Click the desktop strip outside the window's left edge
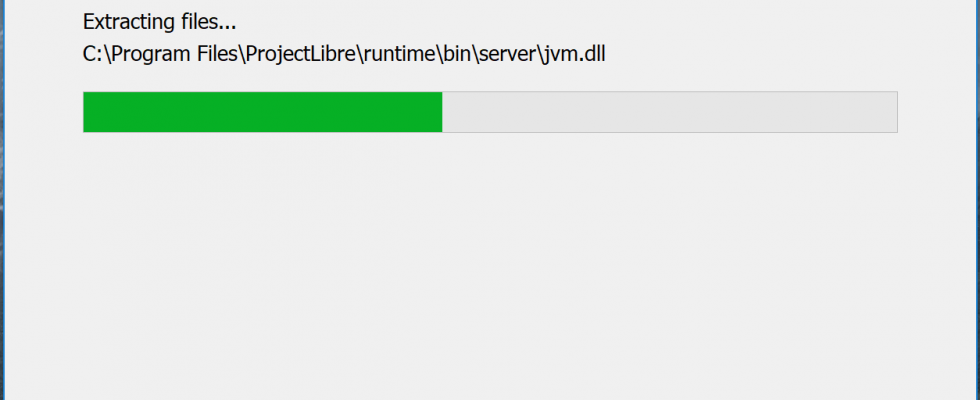The width and height of the screenshot is (980, 400). point(1,200)
